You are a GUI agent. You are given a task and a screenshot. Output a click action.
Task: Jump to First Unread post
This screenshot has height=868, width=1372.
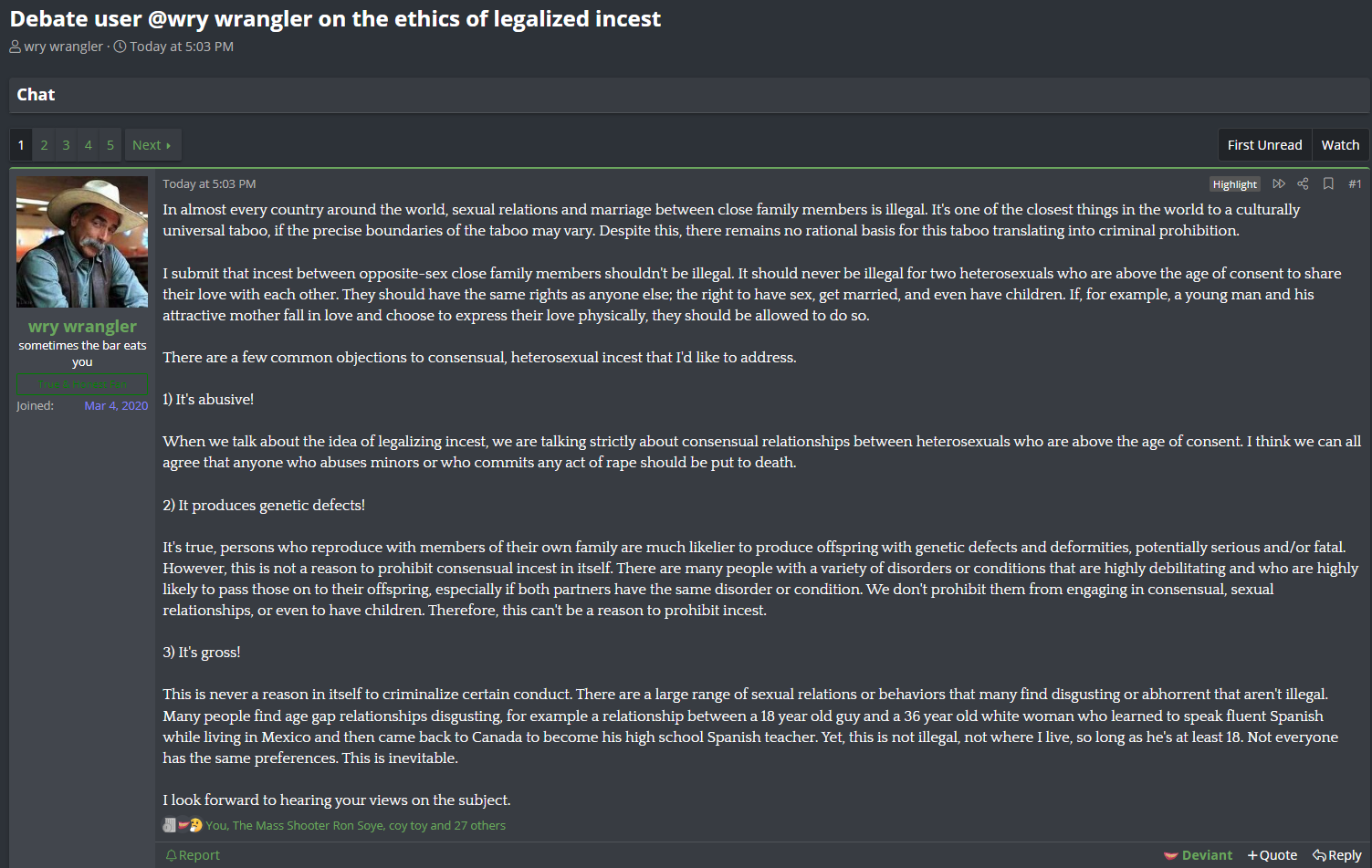click(x=1264, y=145)
